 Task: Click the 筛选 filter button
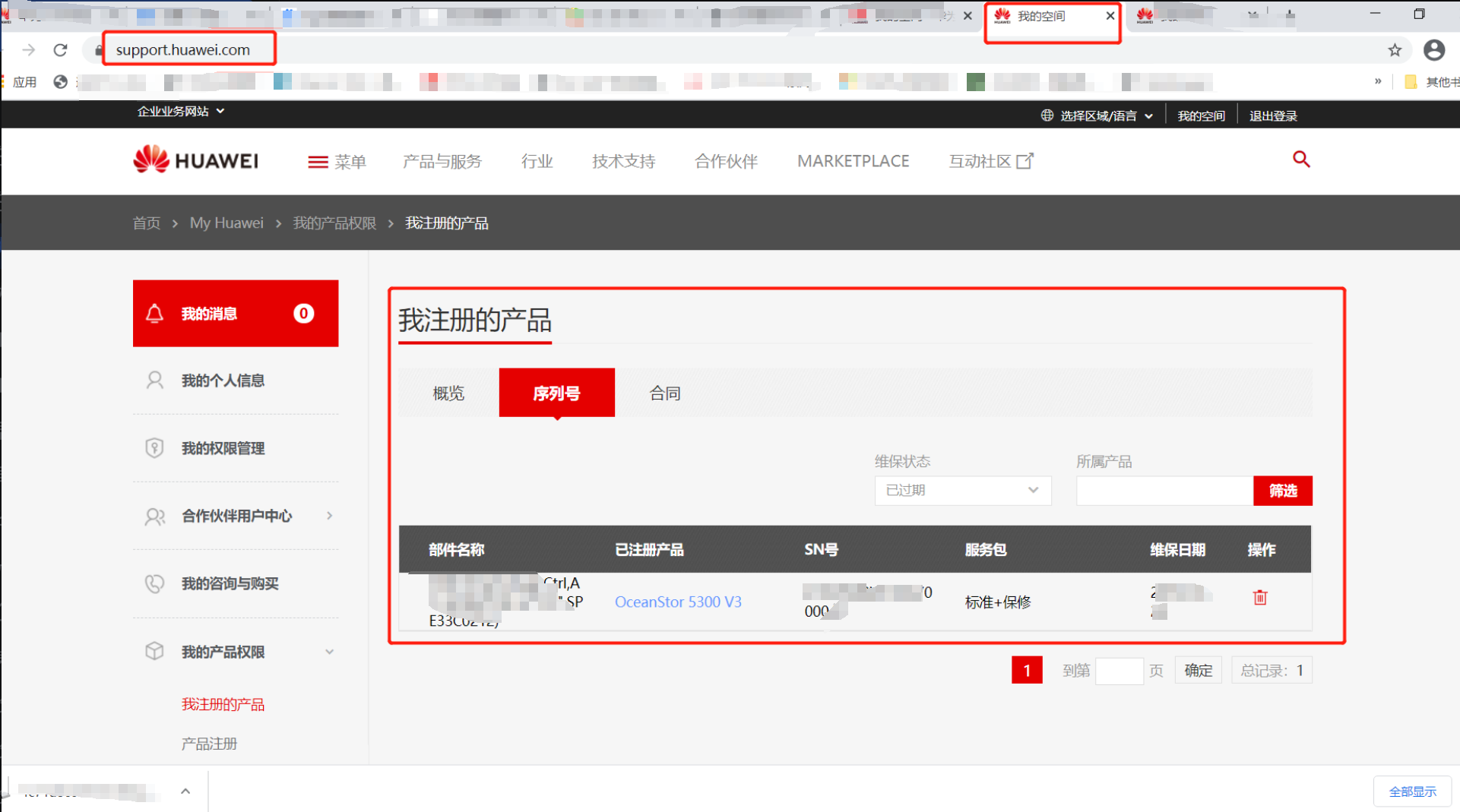click(1282, 491)
